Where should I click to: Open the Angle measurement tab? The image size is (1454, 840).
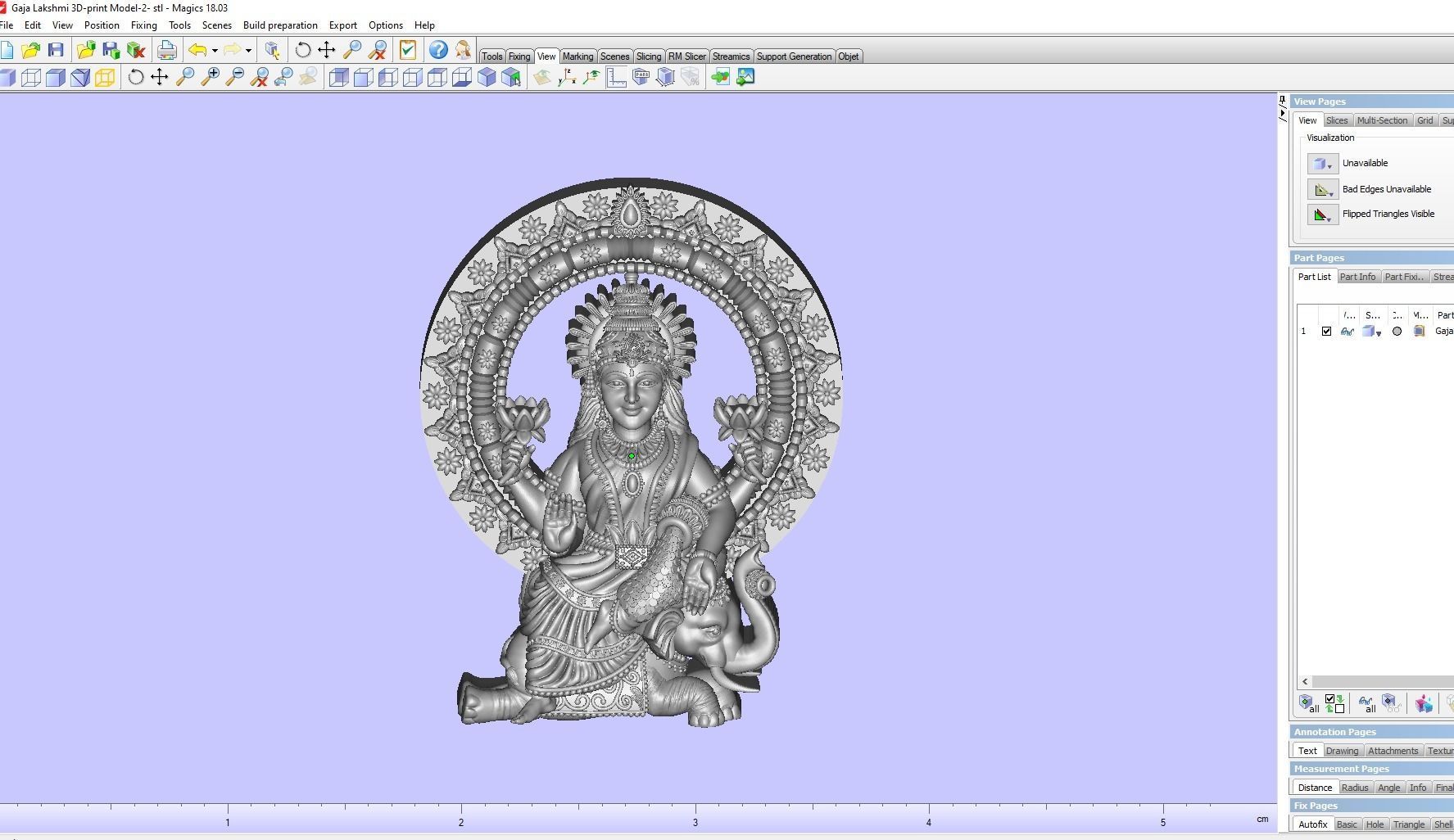tap(1388, 788)
